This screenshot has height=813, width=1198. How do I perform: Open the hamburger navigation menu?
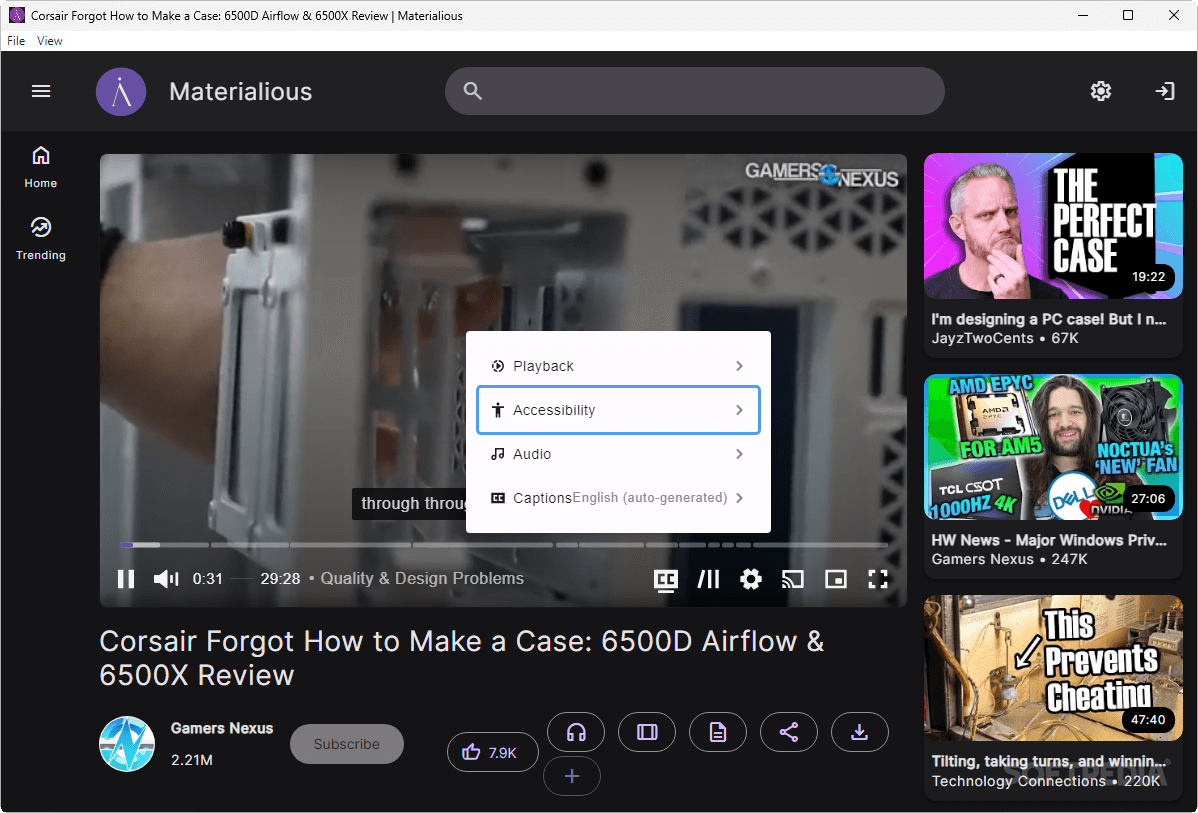[41, 92]
